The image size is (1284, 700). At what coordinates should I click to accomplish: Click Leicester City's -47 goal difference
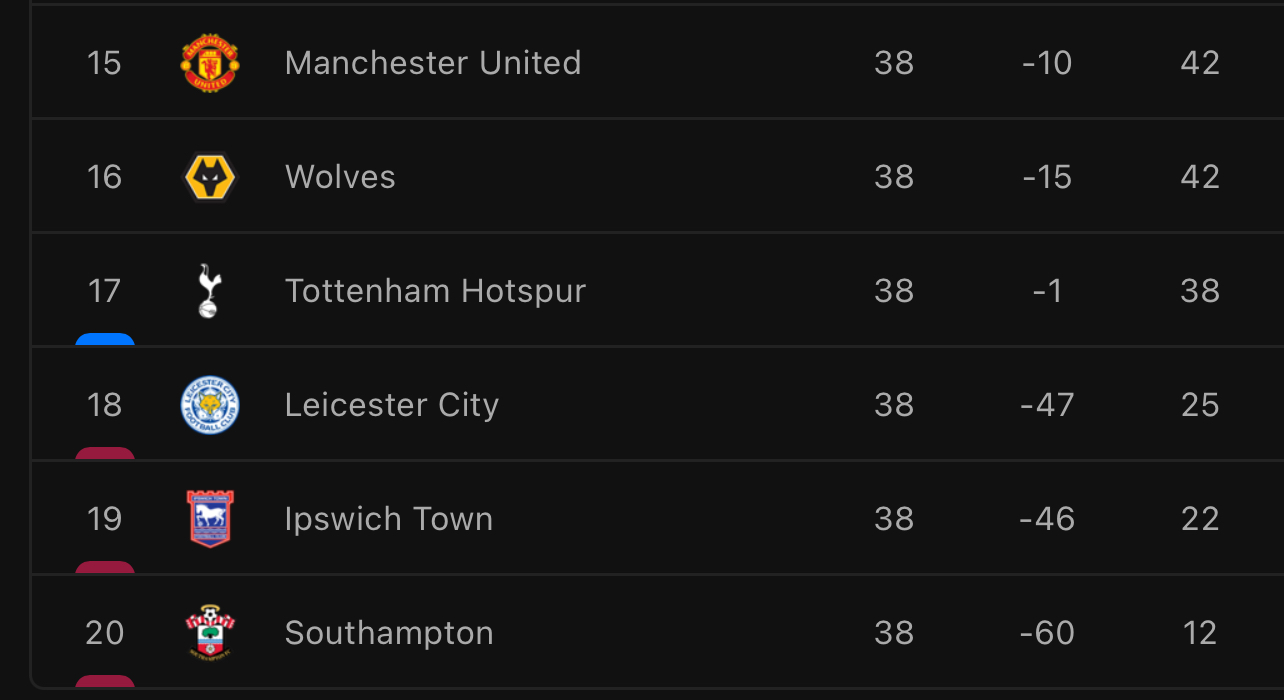[x=1047, y=405]
